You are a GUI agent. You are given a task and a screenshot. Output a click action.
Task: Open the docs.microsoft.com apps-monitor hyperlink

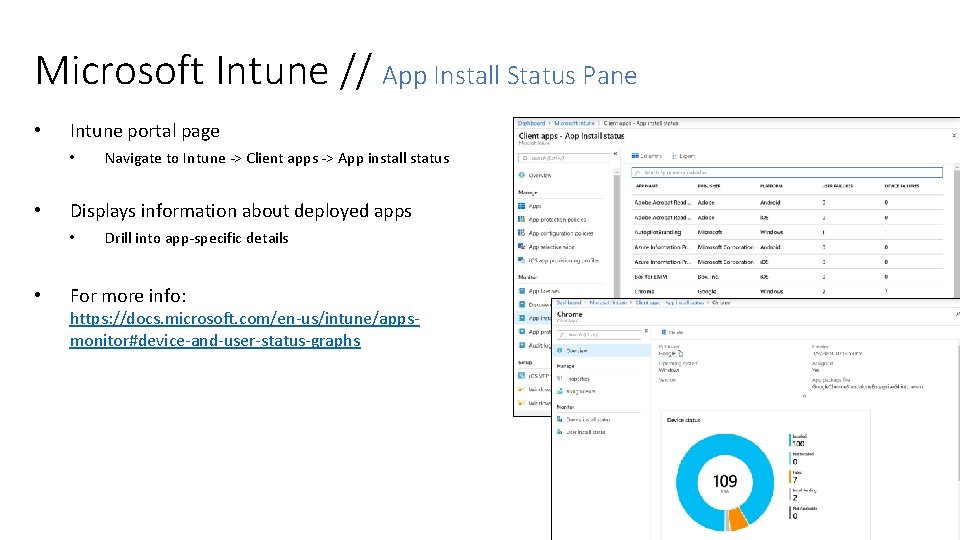[x=244, y=329]
